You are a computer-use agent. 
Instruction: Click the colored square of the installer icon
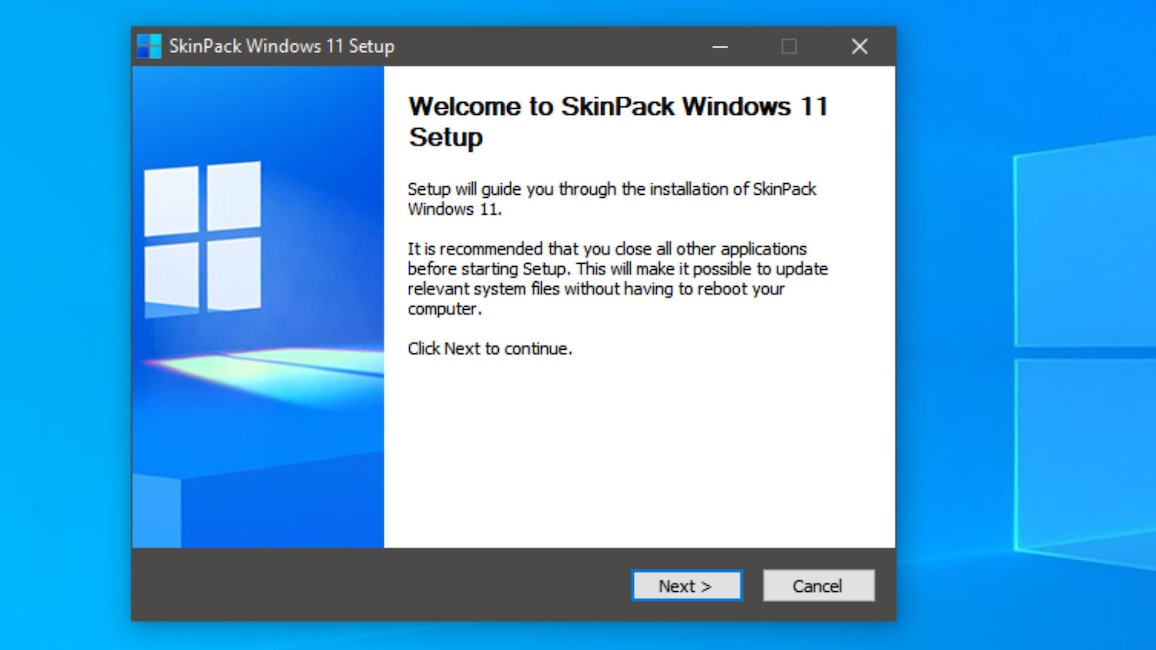coord(149,45)
